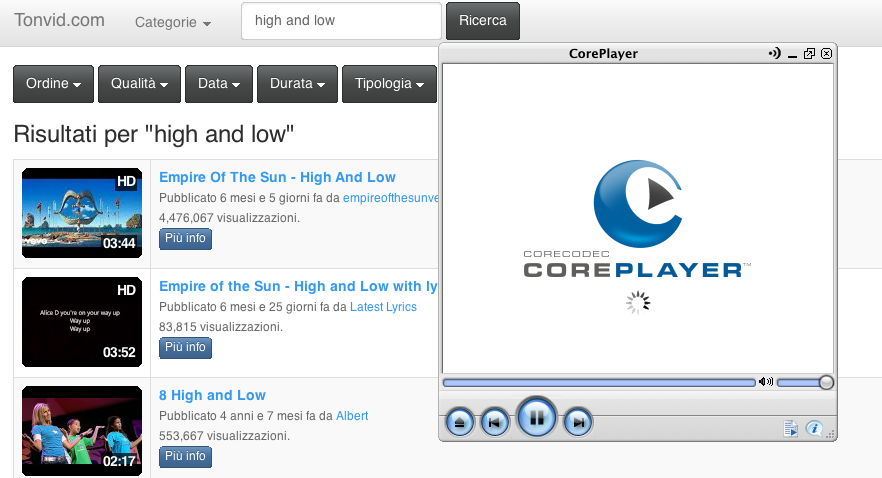
Task: Click the CorePlayer logo in video area
Action: (x=637, y=219)
